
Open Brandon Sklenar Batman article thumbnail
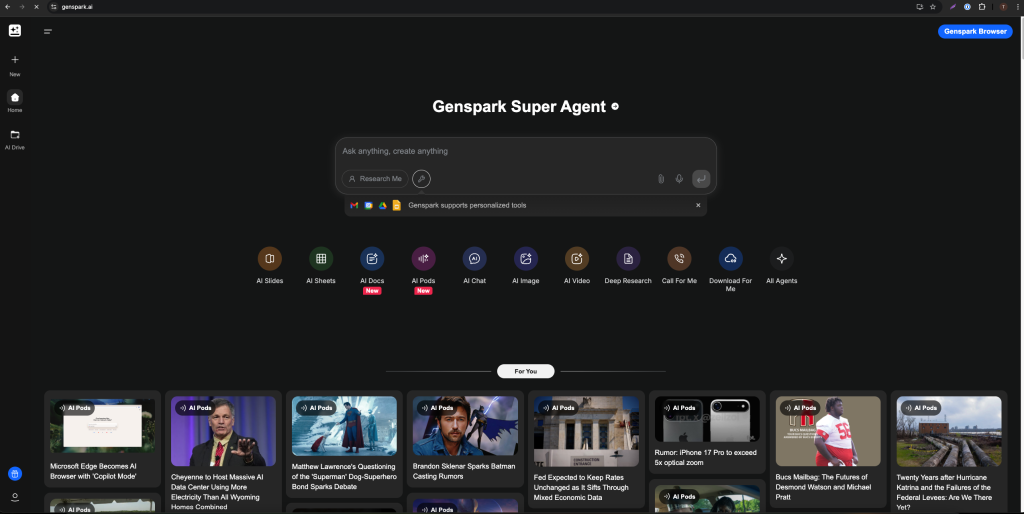pos(465,426)
